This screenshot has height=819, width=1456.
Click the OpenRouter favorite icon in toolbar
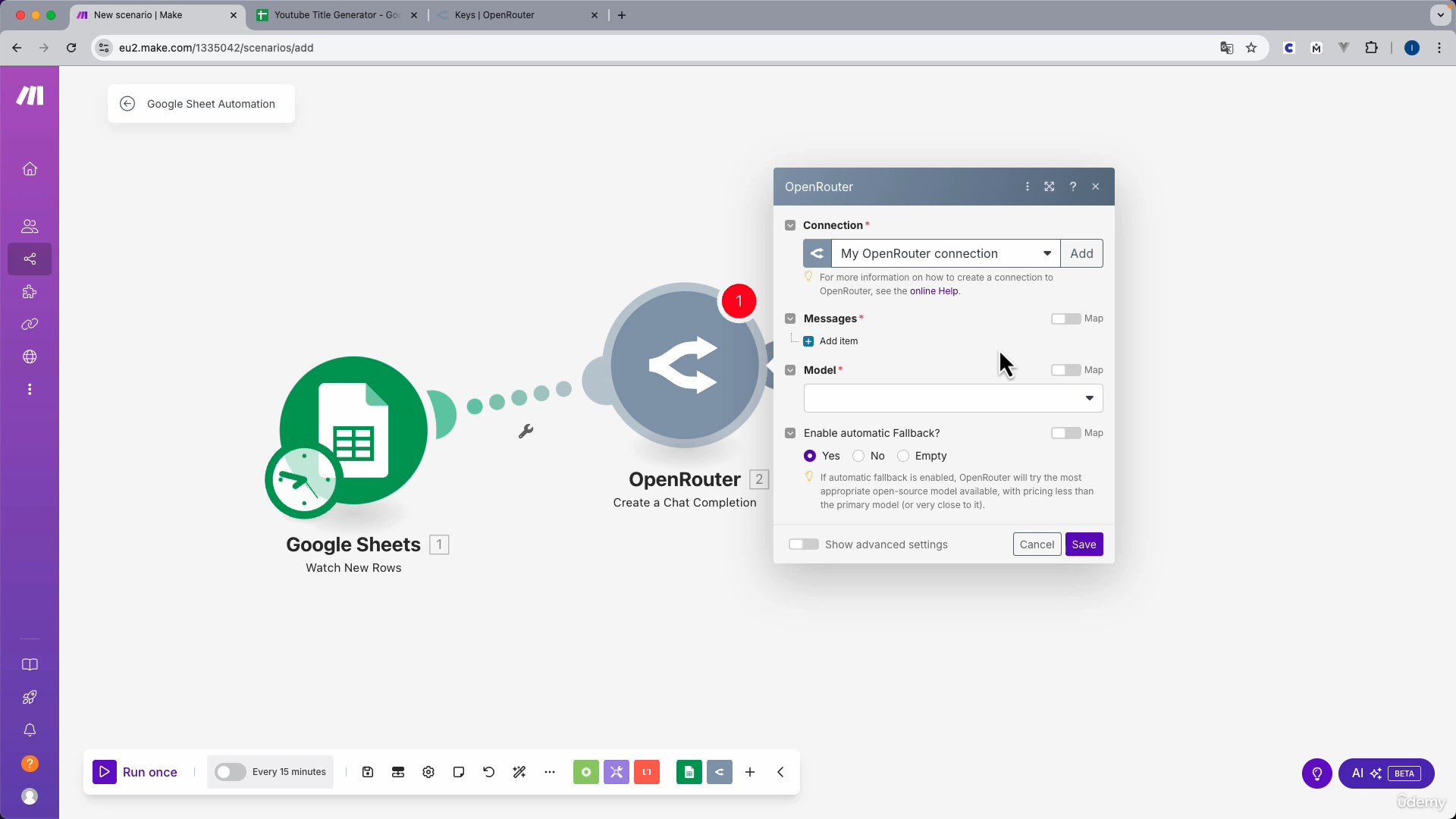click(x=720, y=772)
